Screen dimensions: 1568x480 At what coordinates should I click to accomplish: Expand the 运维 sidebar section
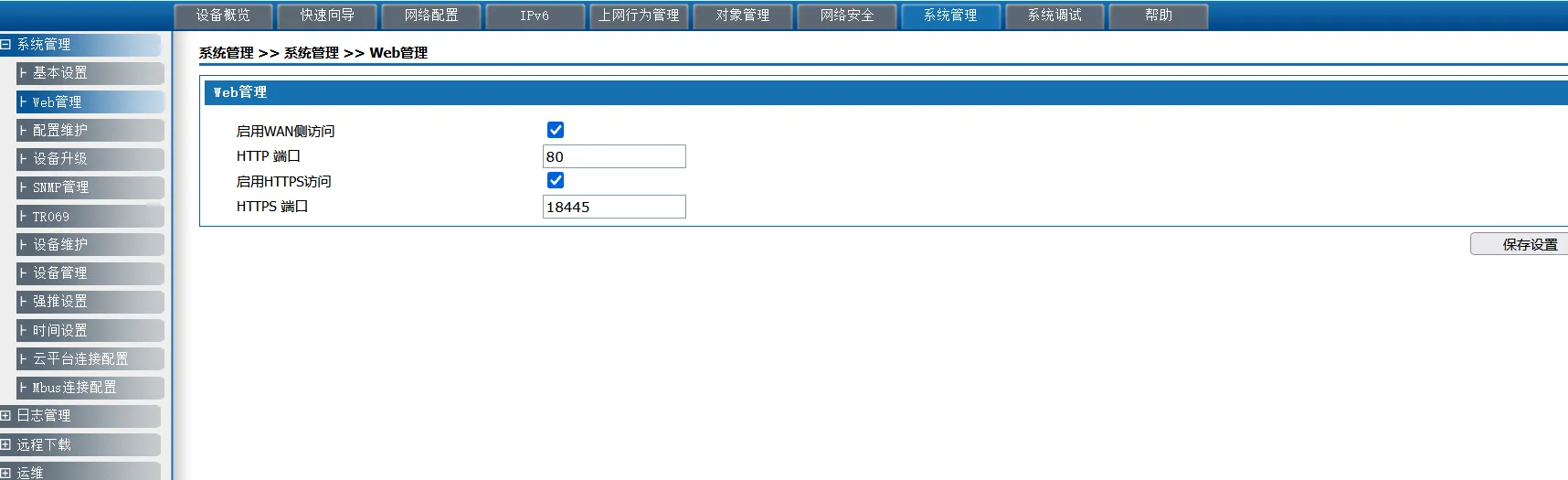pyautogui.click(x=80, y=472)
